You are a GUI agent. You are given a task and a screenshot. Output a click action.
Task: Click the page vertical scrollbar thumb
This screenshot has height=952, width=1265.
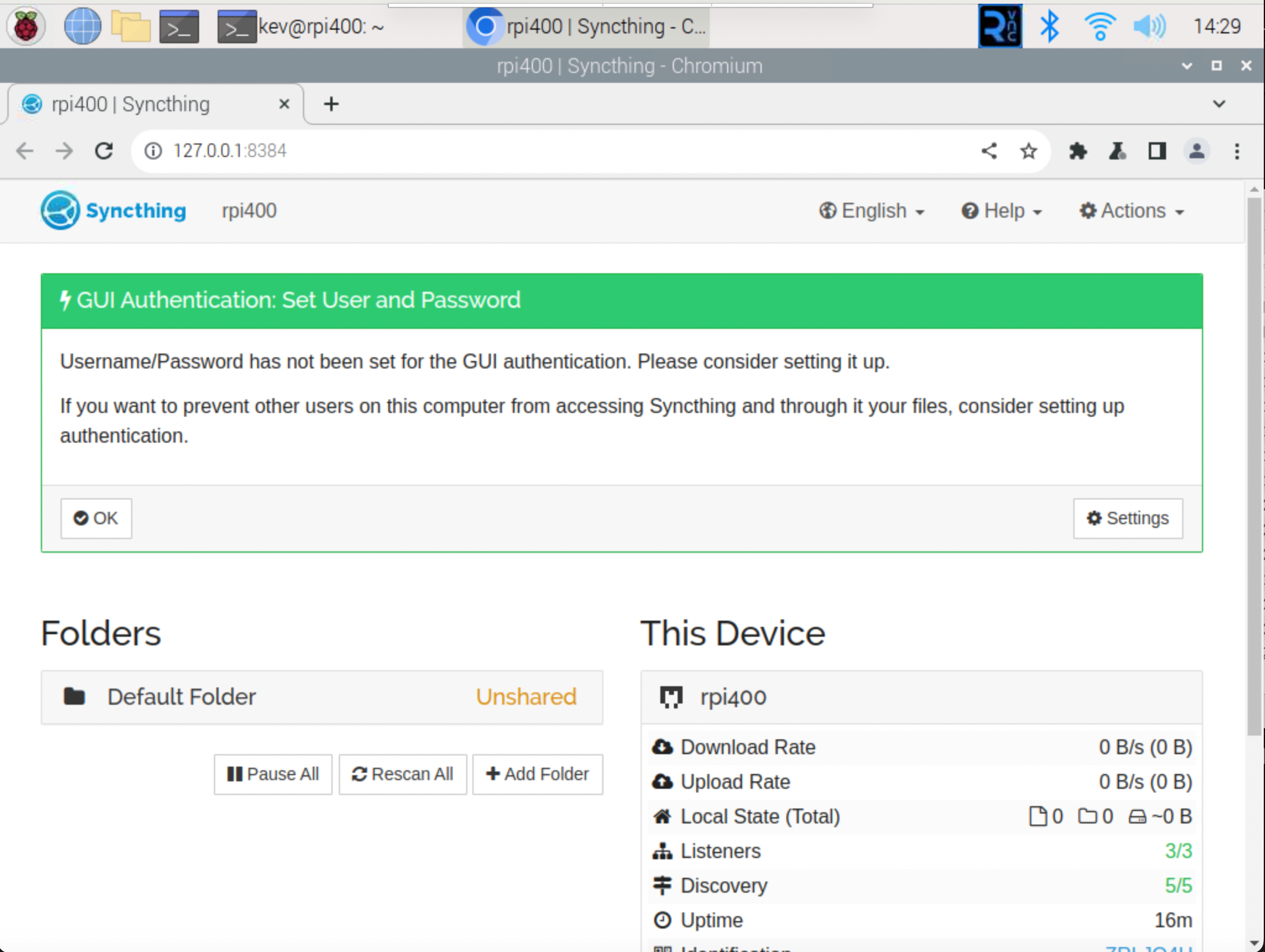coord(1254,466)
